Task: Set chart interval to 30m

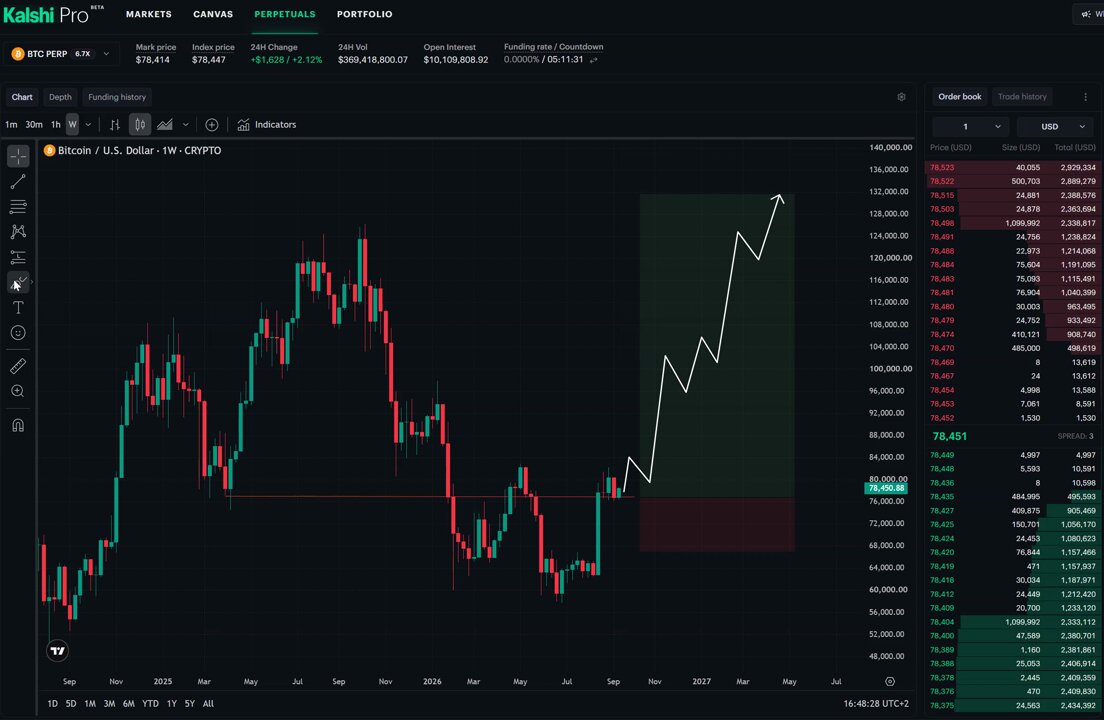Action: (x=34, y=125)
